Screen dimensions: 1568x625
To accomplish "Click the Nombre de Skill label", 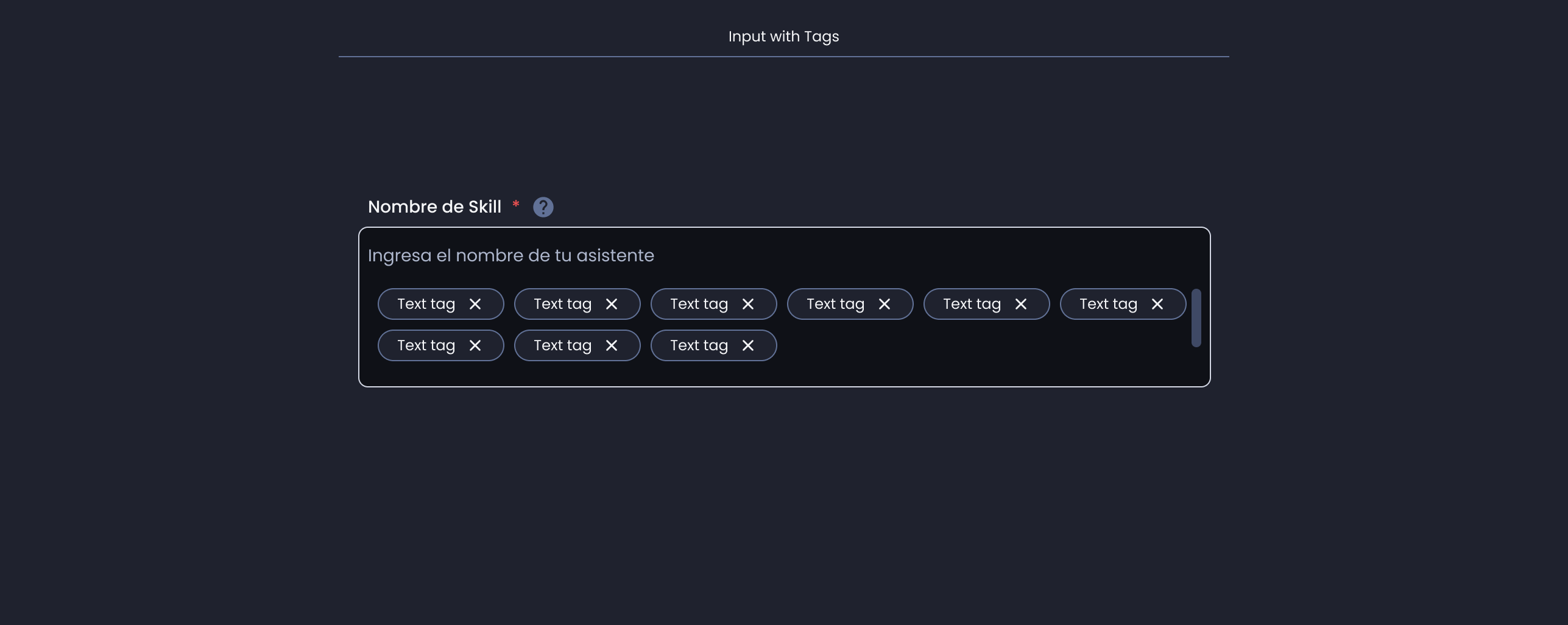I will tap(434, 207).
